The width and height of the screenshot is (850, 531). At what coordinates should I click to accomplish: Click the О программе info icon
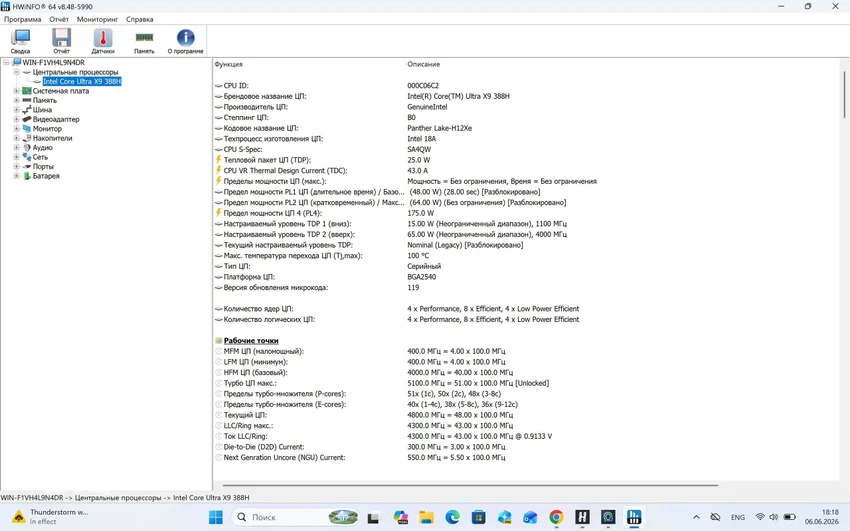(x=185, y=41)
